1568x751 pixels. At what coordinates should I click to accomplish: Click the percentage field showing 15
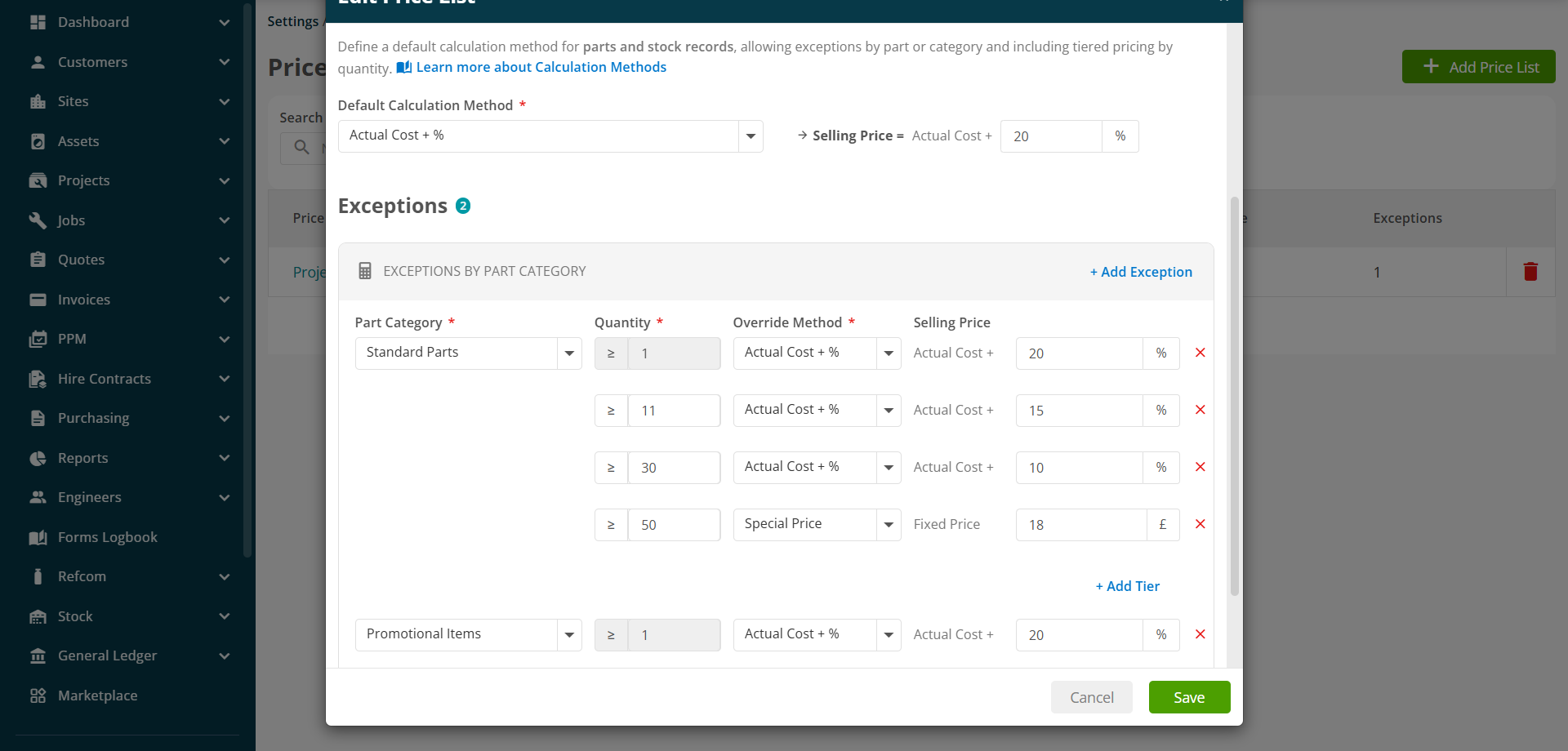pyautogui.click(x=1079, y=411)
